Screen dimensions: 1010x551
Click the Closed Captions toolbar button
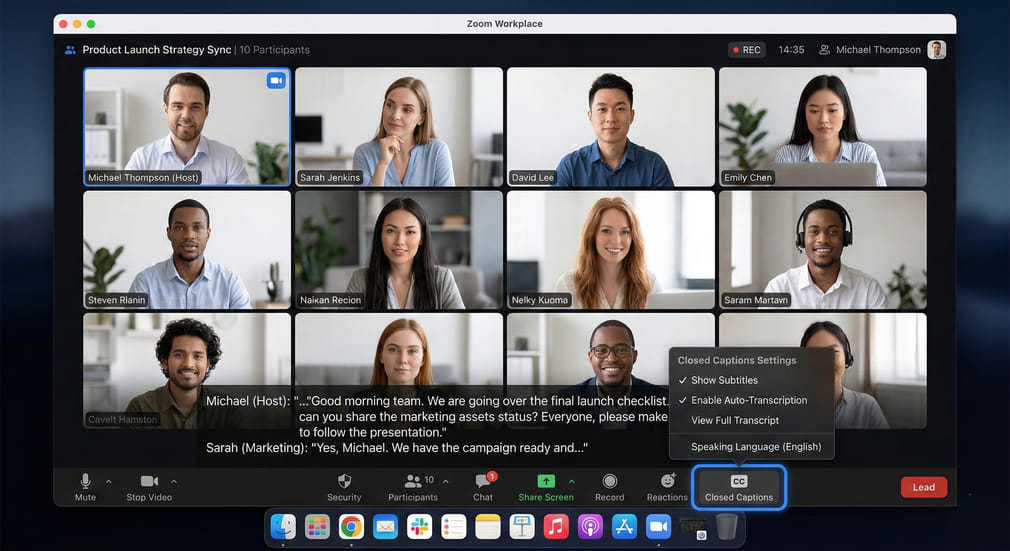click(x=739, y=488)
